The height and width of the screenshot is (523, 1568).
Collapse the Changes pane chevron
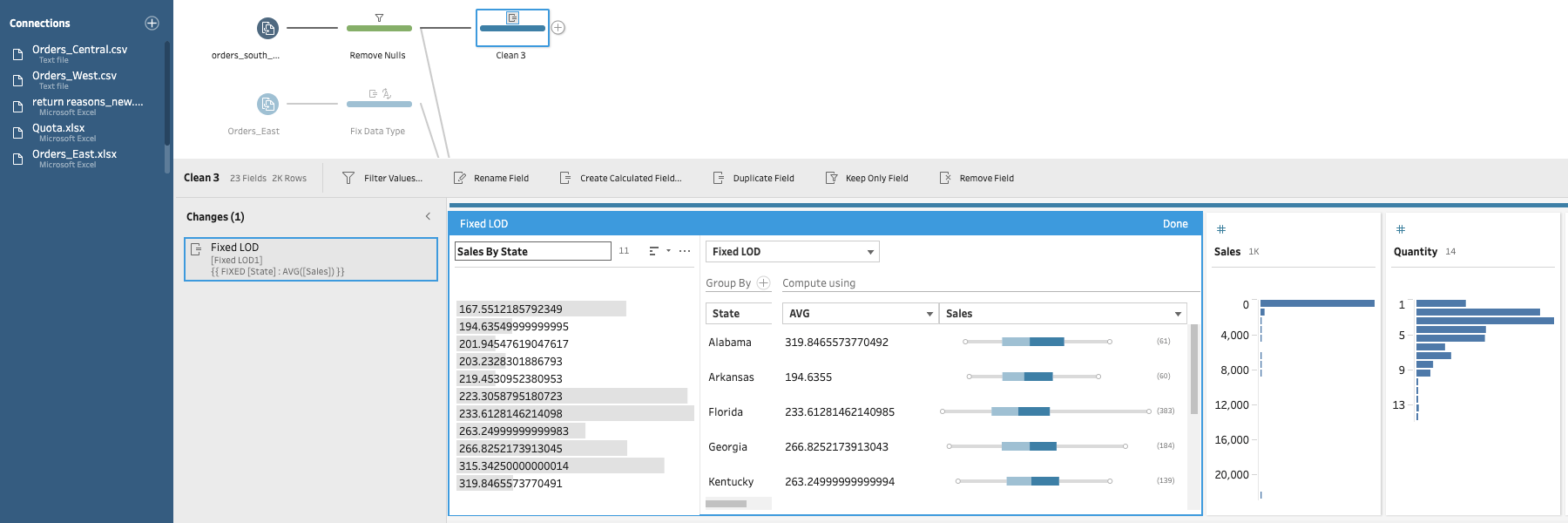[x=428, y=216]
